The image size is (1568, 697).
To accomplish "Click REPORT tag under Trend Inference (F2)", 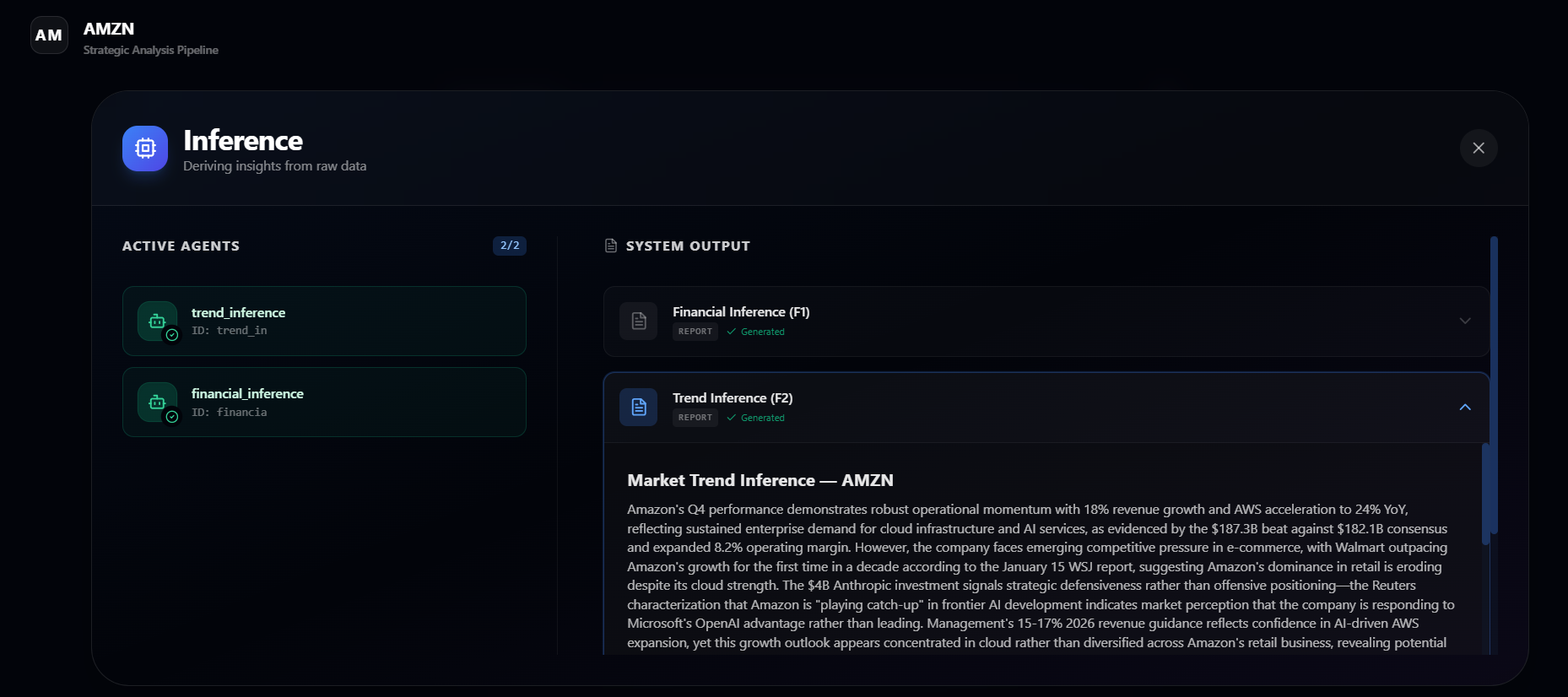I will (x=695, y=418).
